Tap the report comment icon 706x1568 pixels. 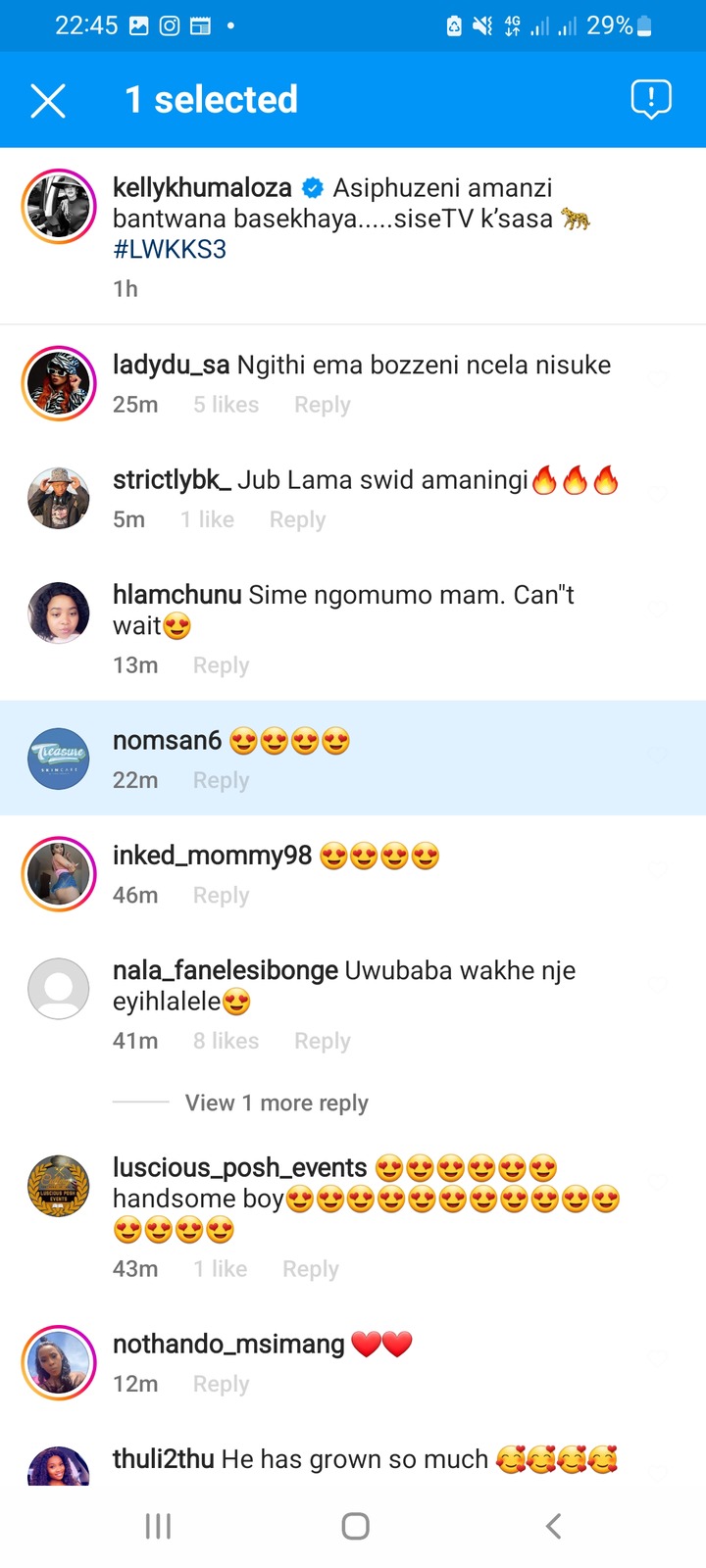[651, 99]
